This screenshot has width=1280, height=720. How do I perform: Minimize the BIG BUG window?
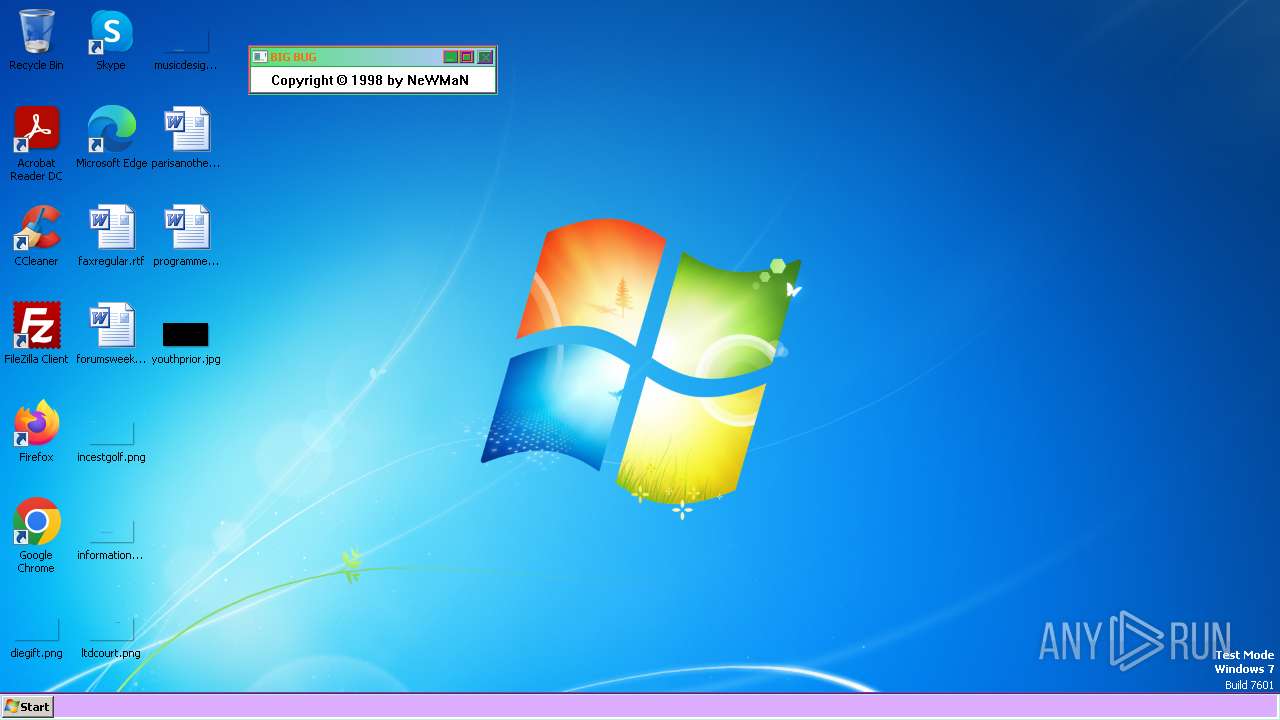[x=451, y=57]
